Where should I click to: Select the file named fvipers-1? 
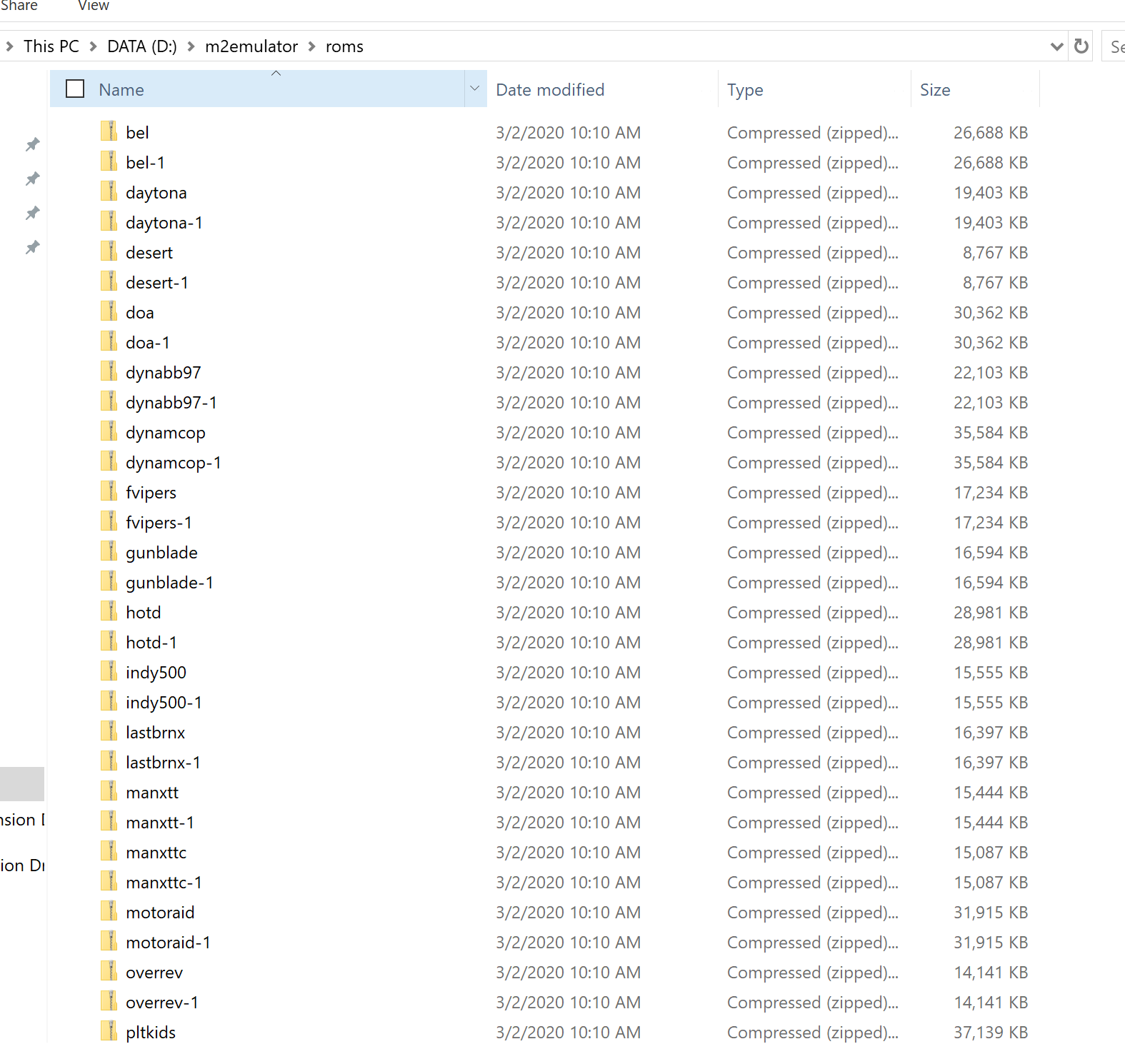coord(159,522)
